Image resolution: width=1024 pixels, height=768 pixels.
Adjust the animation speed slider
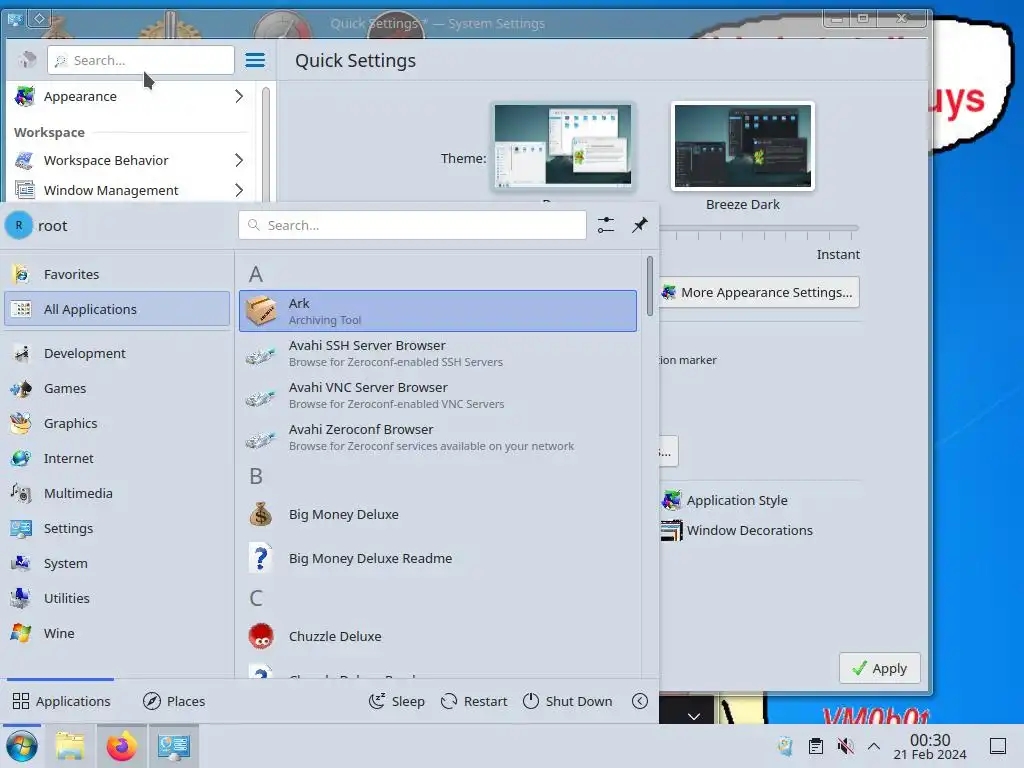758,229
